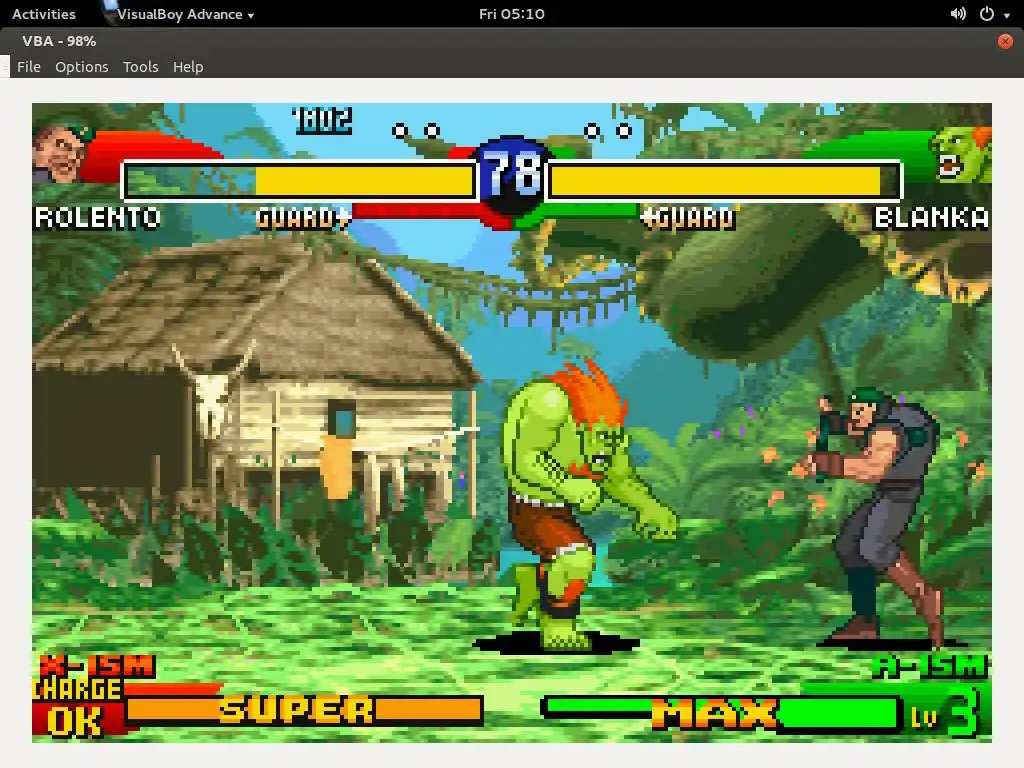Click the BLANKA name label
Image resolution: width=1024 pixels, height=768 pixels.
(x=931, y=217)
